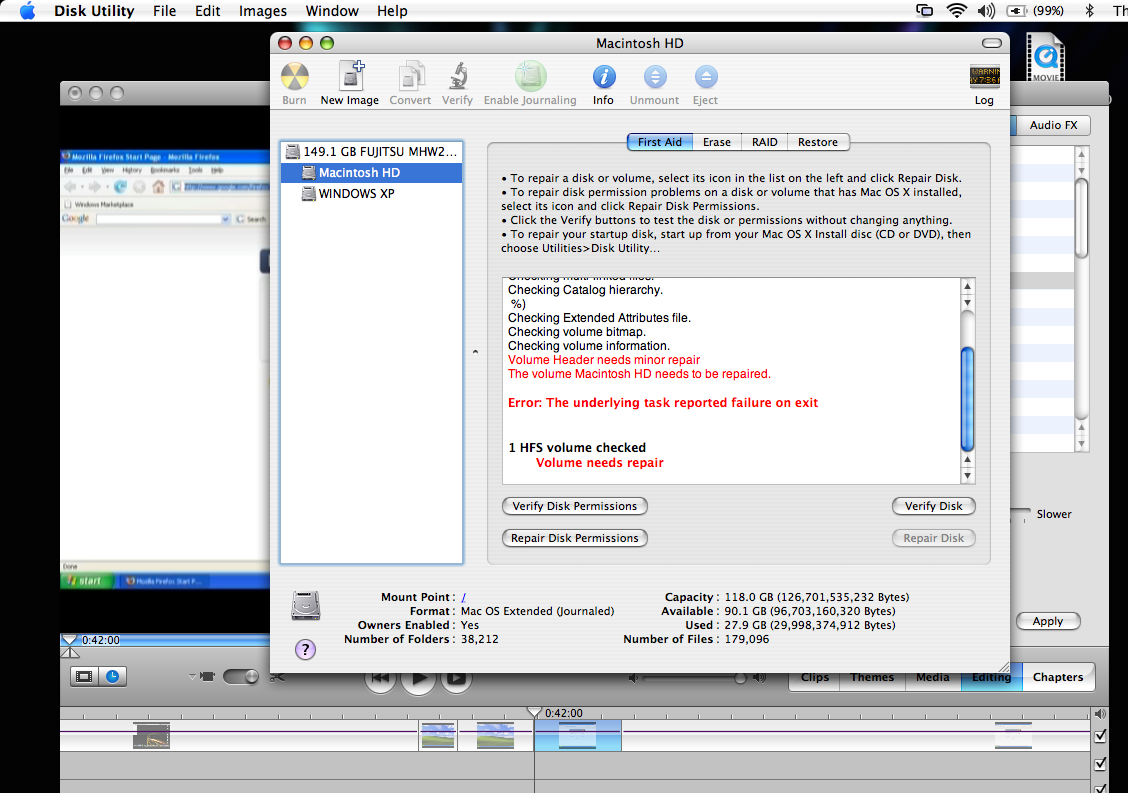The image size is (1128, 793).
Task: Click the log scrollbar bottom down arrow
Action: click(x=968, y=476)
